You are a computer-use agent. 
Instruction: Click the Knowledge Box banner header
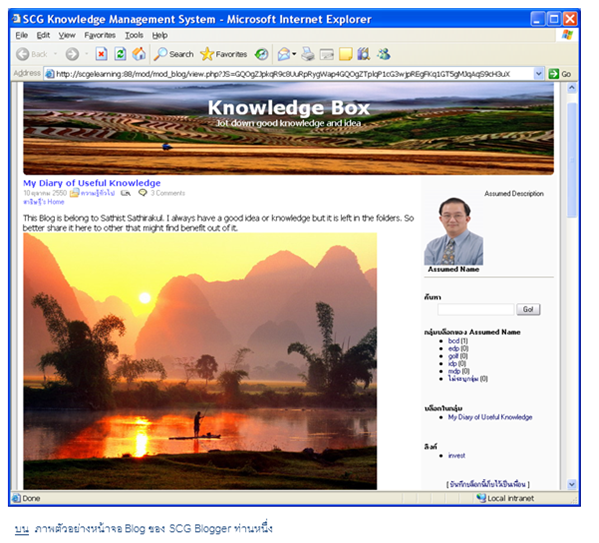288,129
